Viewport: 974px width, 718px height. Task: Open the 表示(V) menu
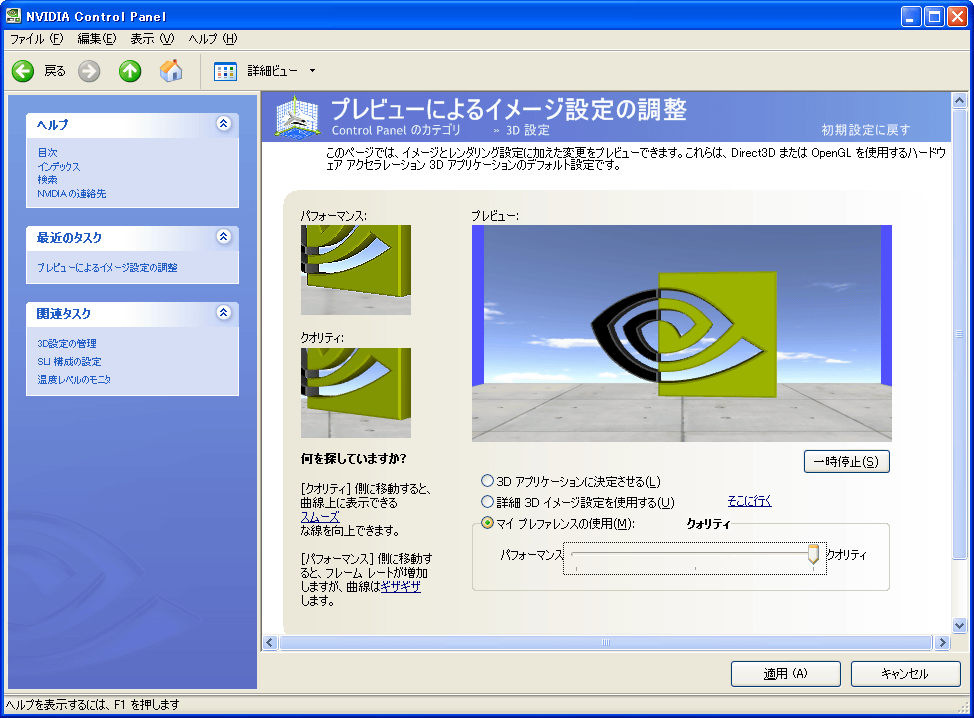click(152, 39)
